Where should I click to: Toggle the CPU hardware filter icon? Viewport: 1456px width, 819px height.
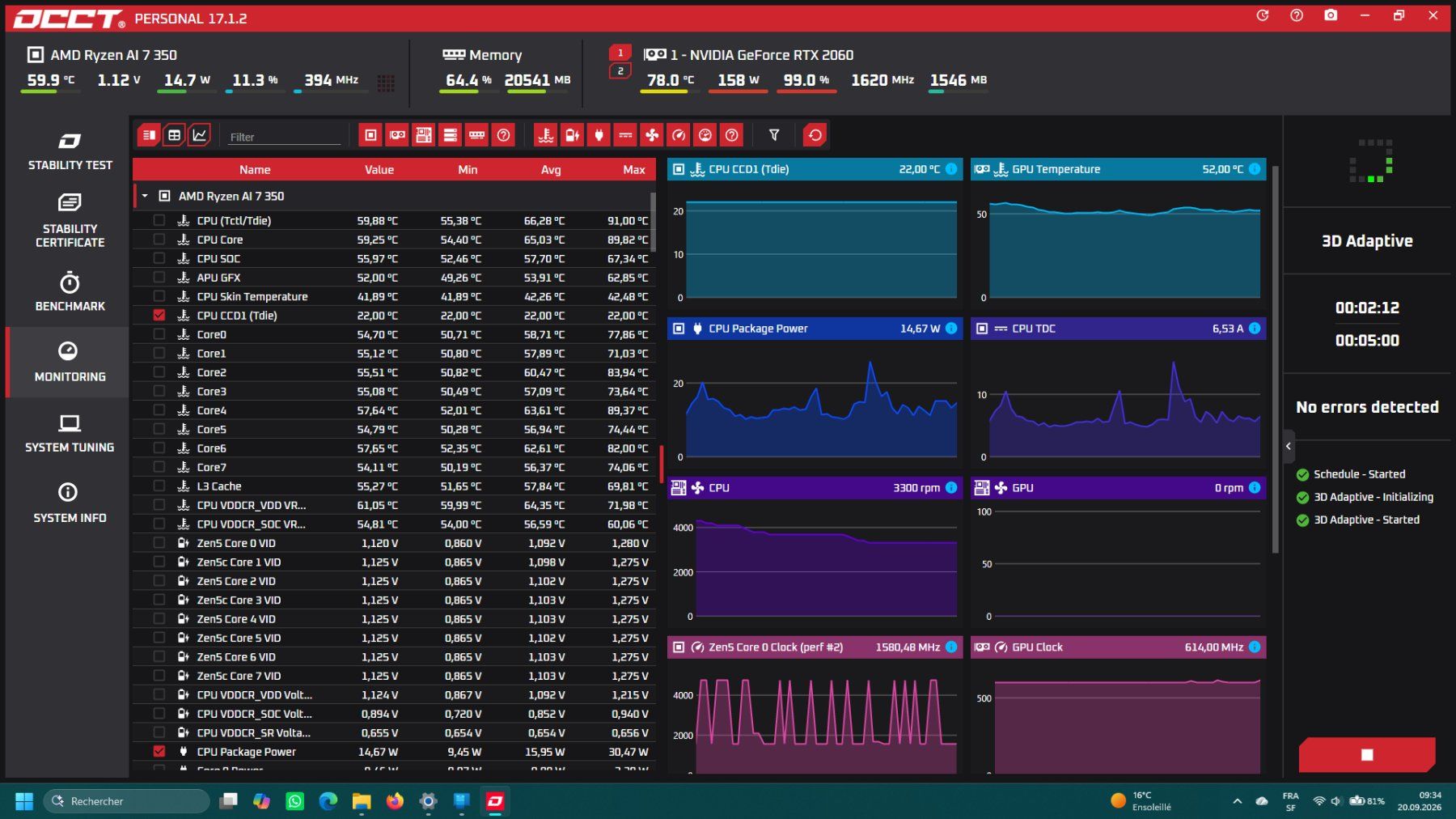pos(370,135)
